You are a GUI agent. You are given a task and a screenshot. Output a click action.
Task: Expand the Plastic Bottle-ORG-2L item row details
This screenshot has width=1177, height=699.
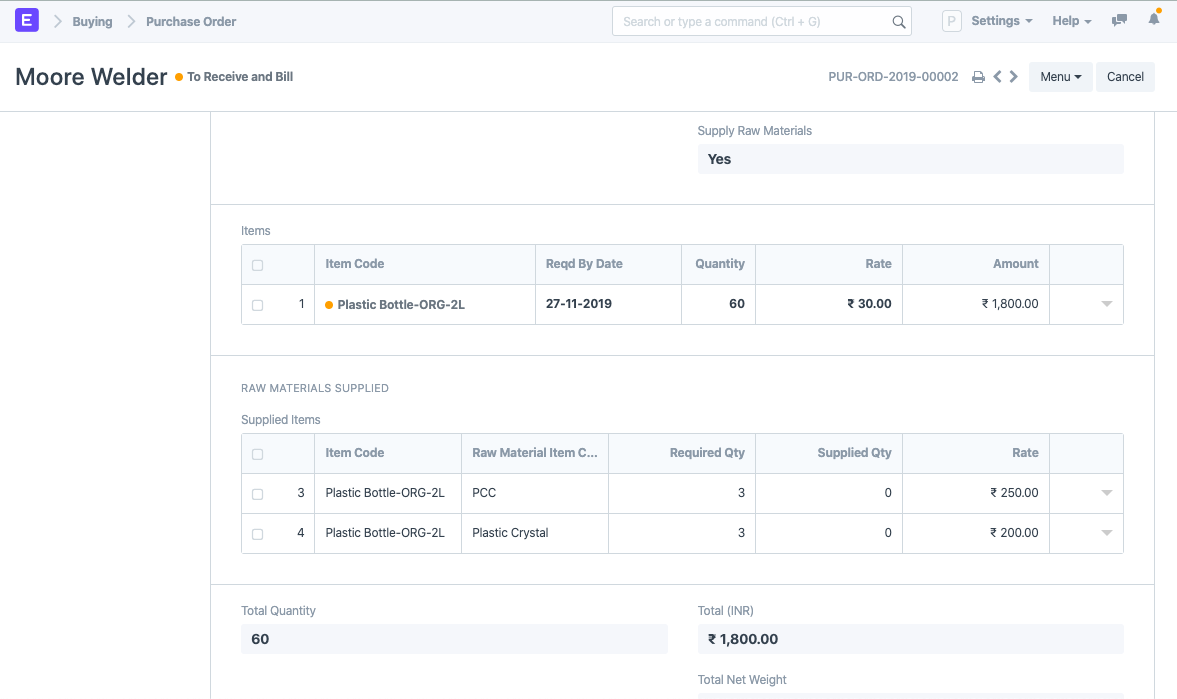(x=1106, y=304)
